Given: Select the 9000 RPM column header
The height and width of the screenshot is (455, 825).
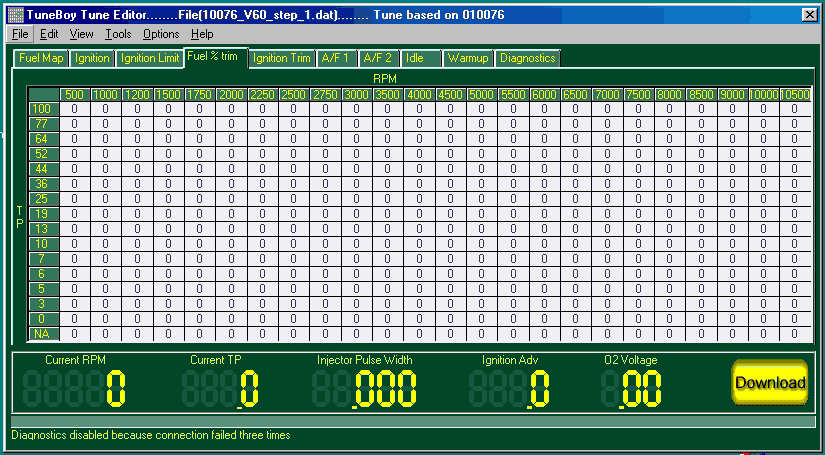Looking at the screenshot, I should 732,95.
